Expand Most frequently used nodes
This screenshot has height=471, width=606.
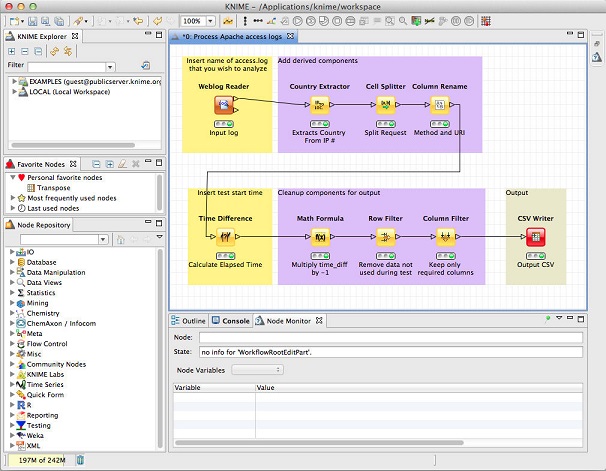click(x=13, y=198)
